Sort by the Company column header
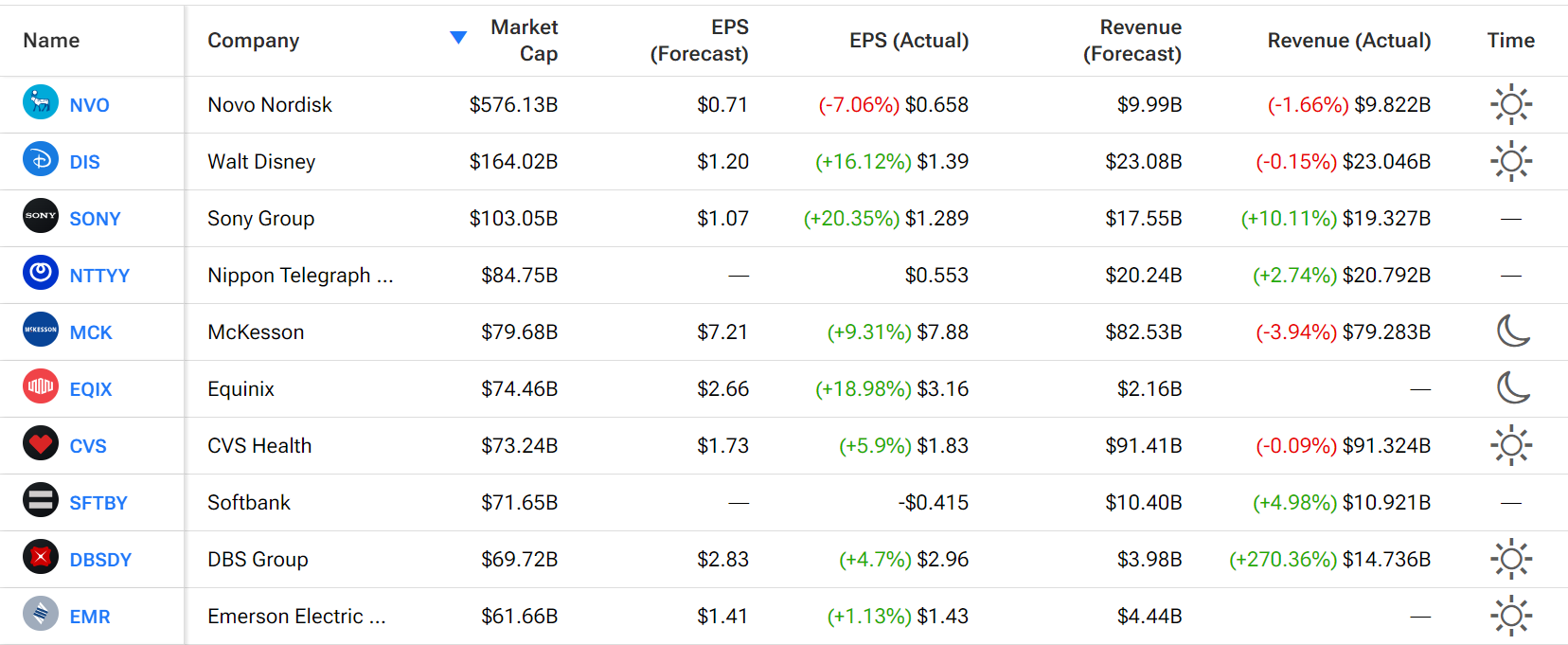Image resolution: width=1568 pixels, height=645 pixels. pos(254,41)
